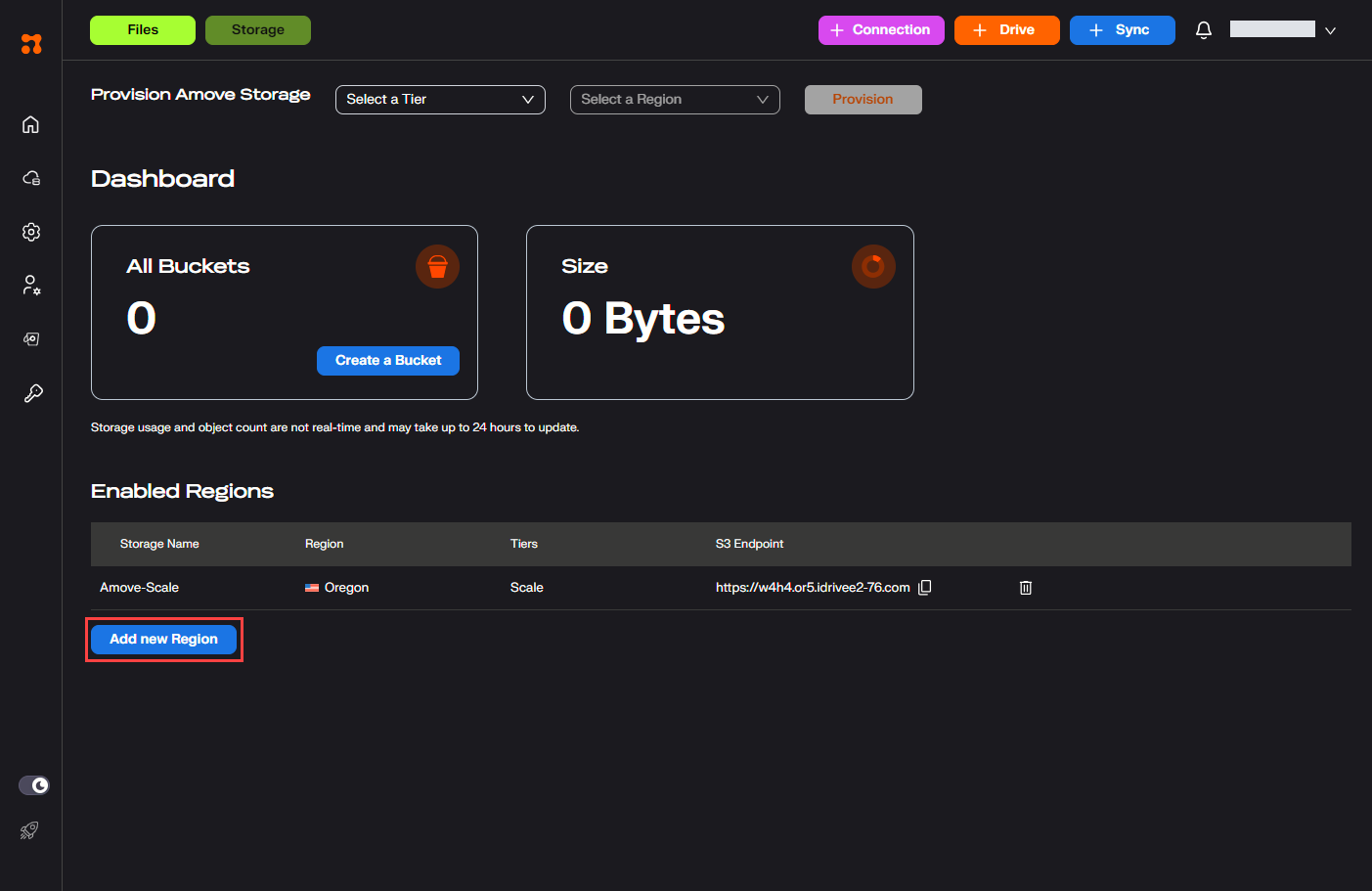
Task: Expand the user account menu chevron
Action: 1330,30
